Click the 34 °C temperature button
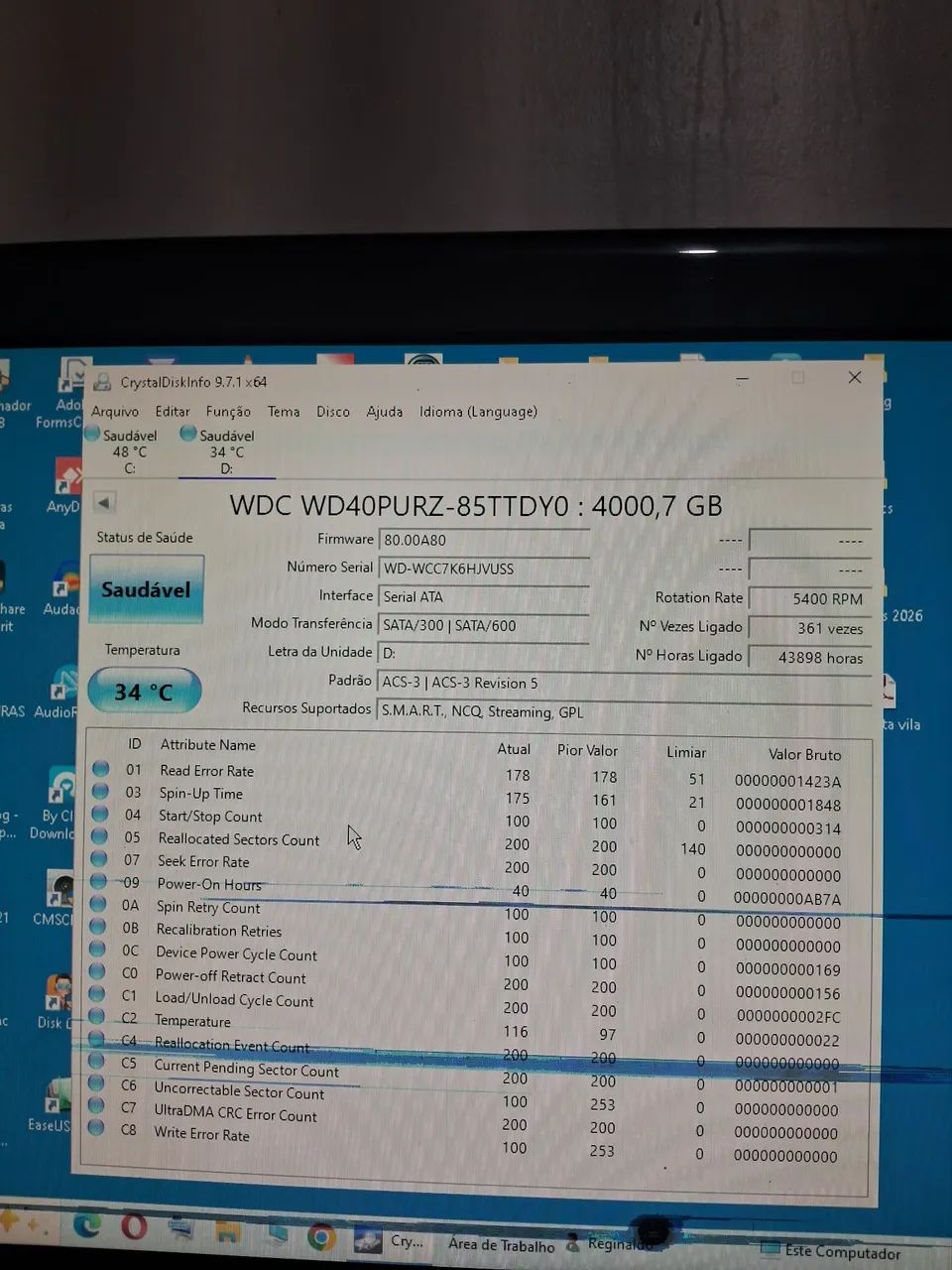The image size is (952, 1270). (x=144, y=692)
